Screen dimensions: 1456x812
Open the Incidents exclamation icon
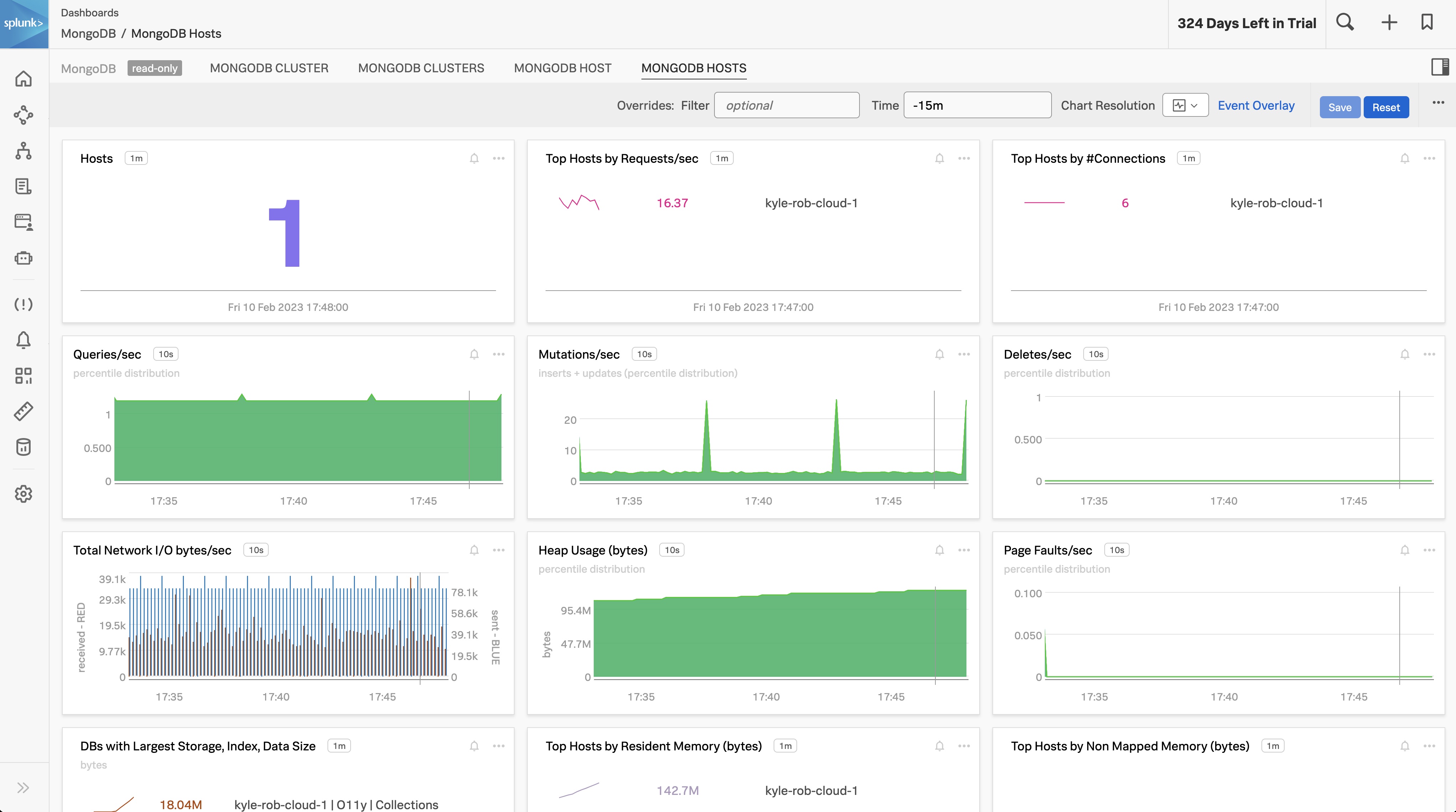click(x=23, y=304)
